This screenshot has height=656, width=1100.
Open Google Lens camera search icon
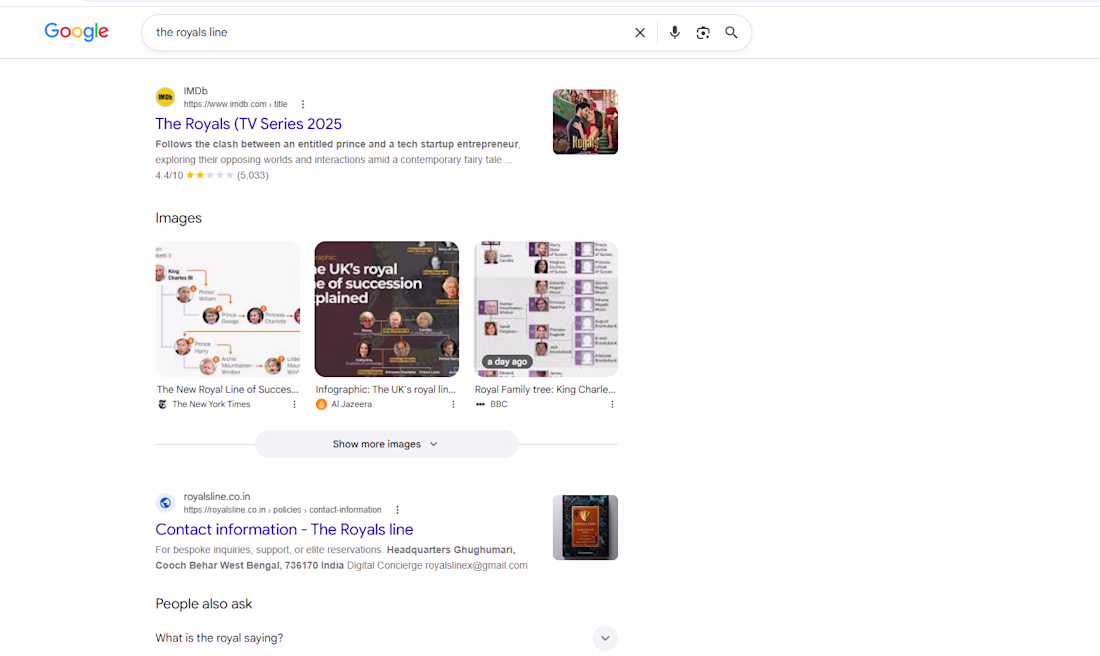pos(703,32)
